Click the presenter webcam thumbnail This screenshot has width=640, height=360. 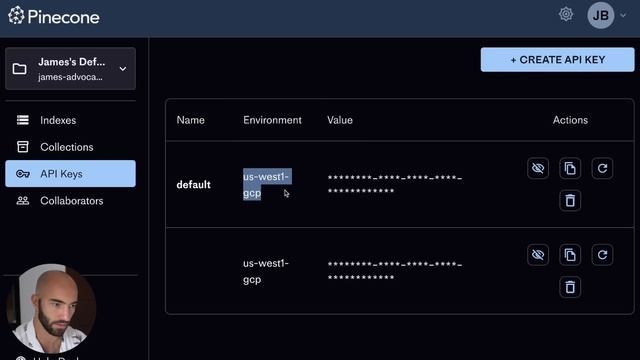click(51, 308)
